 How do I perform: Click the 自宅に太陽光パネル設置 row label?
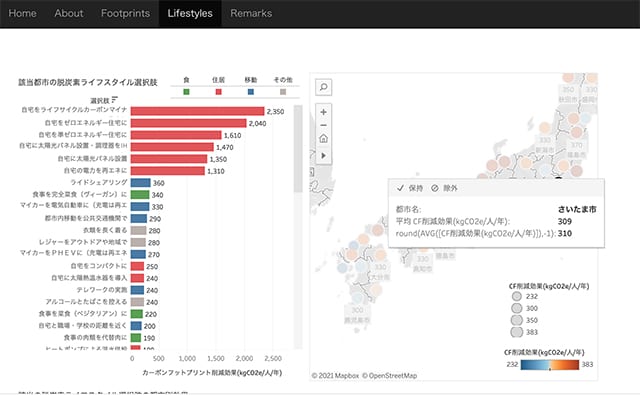pos(92,159)
